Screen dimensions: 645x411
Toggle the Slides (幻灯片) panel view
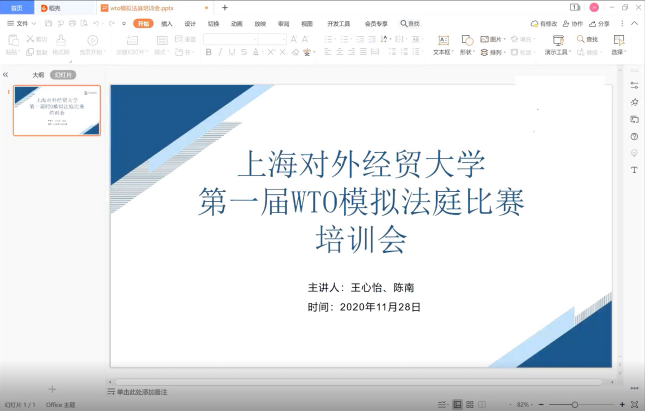pyautogui.click(x=63, y=74)
